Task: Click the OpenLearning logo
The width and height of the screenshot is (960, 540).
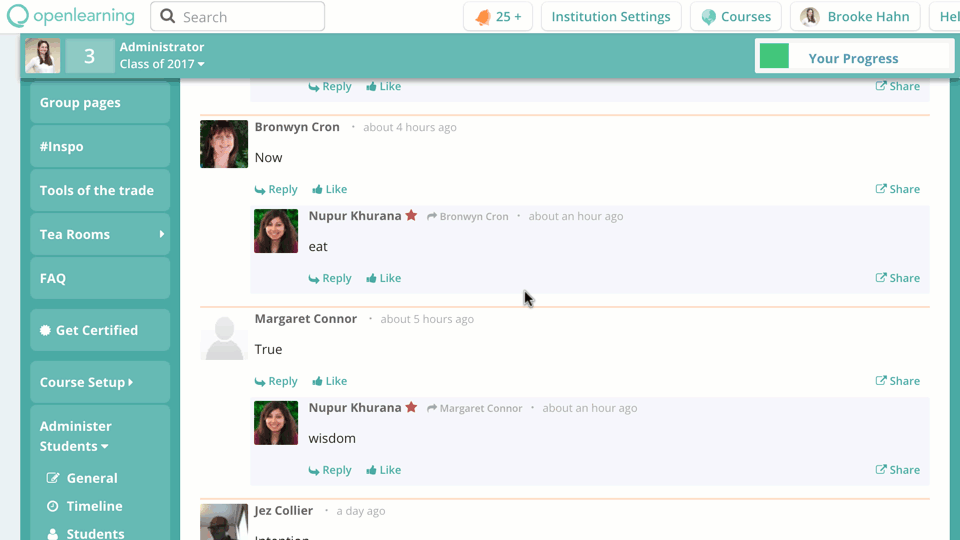Action: tap(71, 16)
